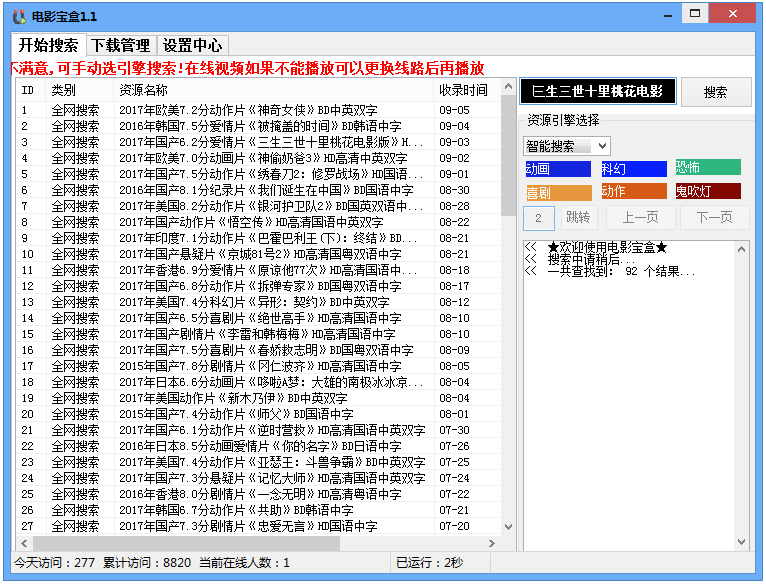Pick the orange 喜剧 genre tag
Screen dimensions: 766x584
tap(557, 192)
